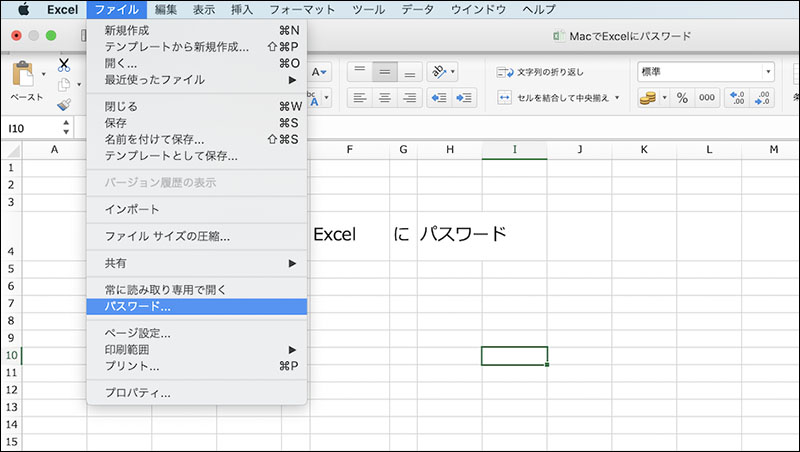Open the Copy options dropdown arrow

coord(79,84)
